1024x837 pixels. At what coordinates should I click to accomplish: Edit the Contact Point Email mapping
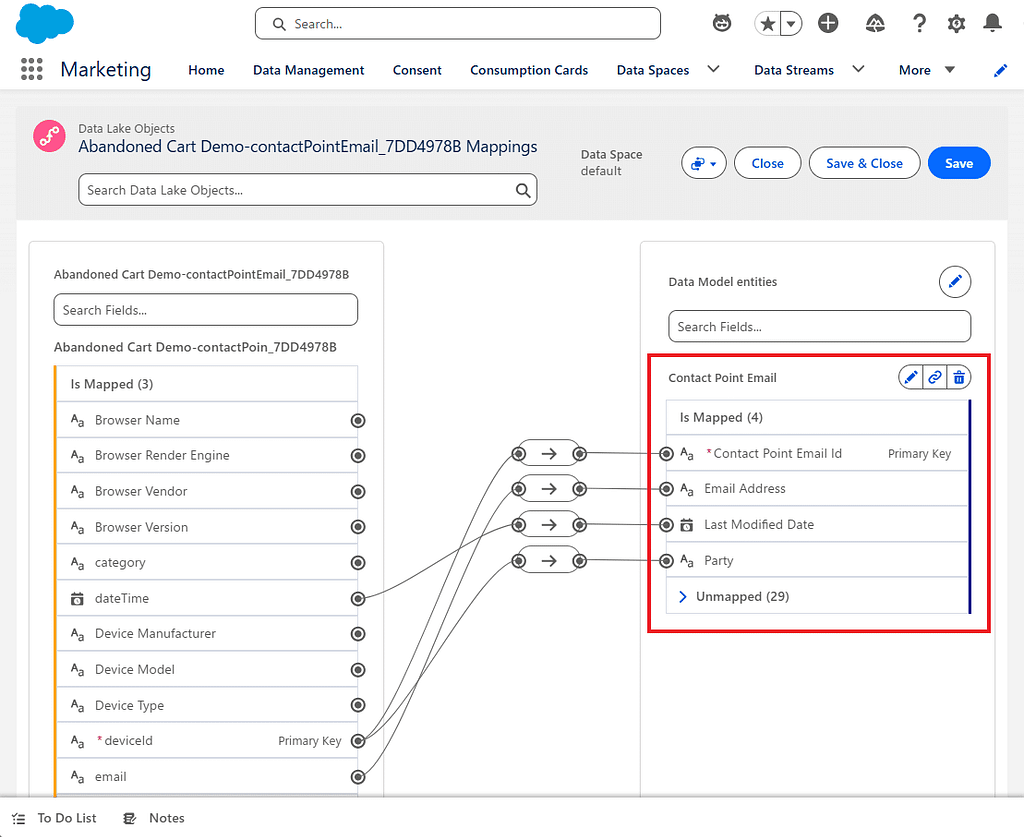coord(910,377)
